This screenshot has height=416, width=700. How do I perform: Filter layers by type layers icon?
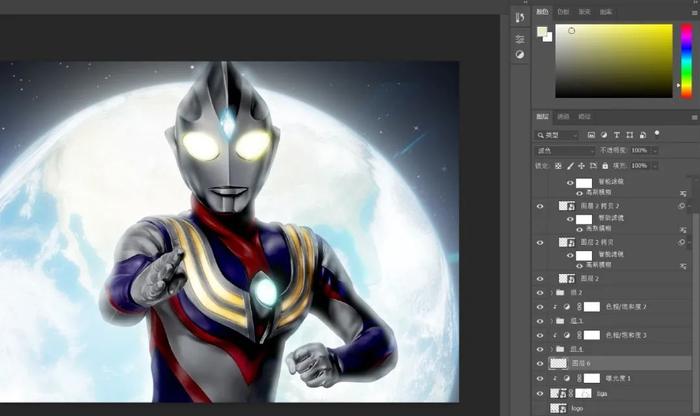[617, 135]
